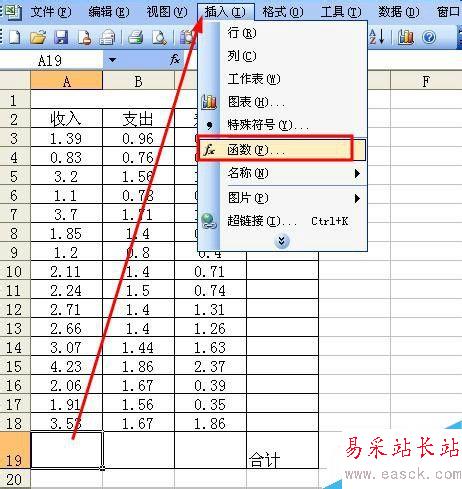
Task: Open the 格式(O) menu
Action: click(283, 12)
